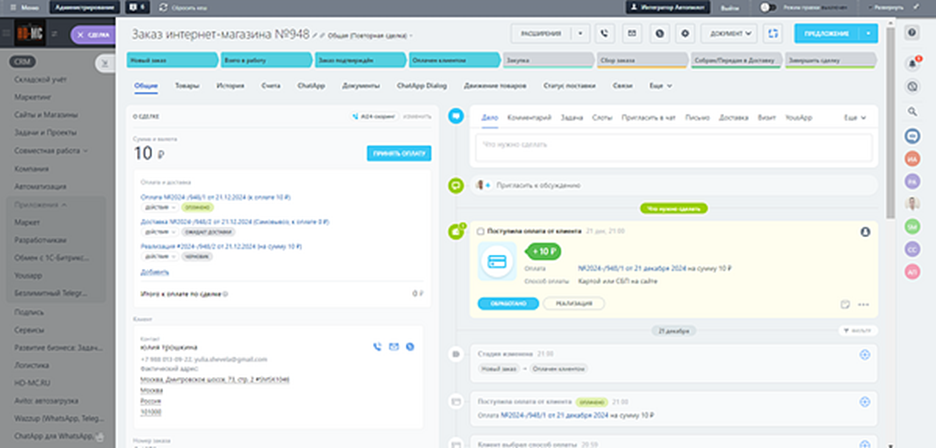Open the email icon in deal header
Image resolution: width=936 pixels, height=448 pixels.
point(632,33)
